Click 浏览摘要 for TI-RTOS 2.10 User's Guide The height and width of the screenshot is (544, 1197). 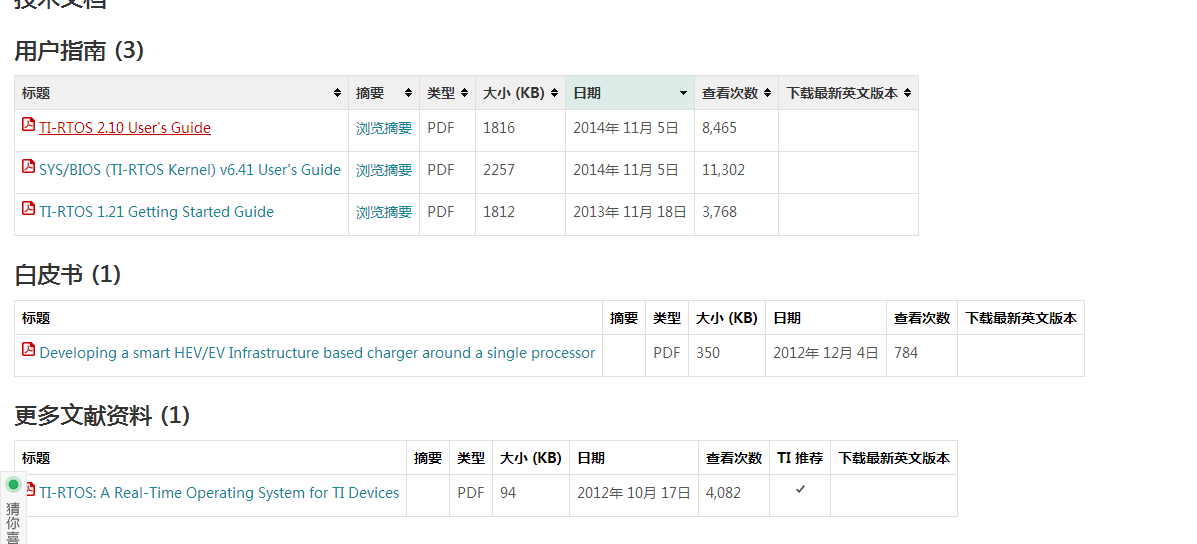coord(384,128)
